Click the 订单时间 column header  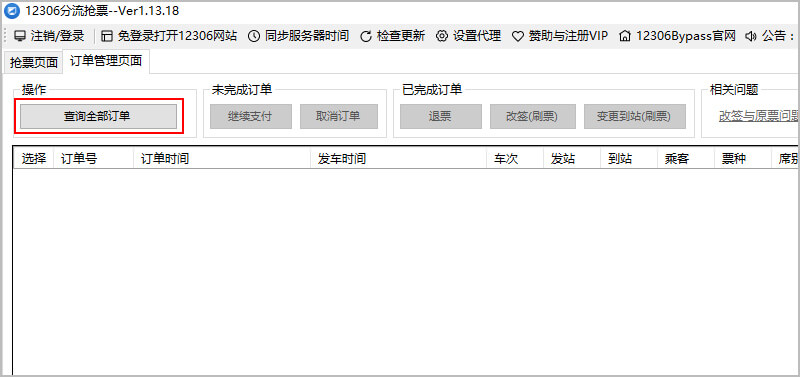[221, 159]
